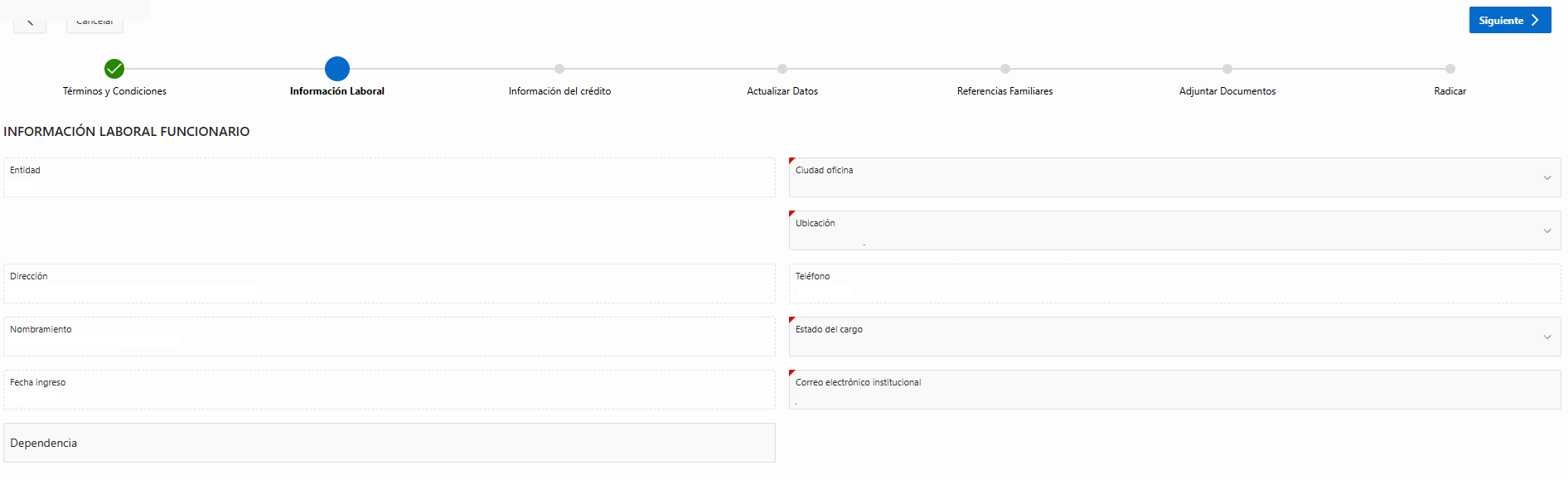
Task: Open the Actualizar Datos step label
Action: tap(782, 91)
